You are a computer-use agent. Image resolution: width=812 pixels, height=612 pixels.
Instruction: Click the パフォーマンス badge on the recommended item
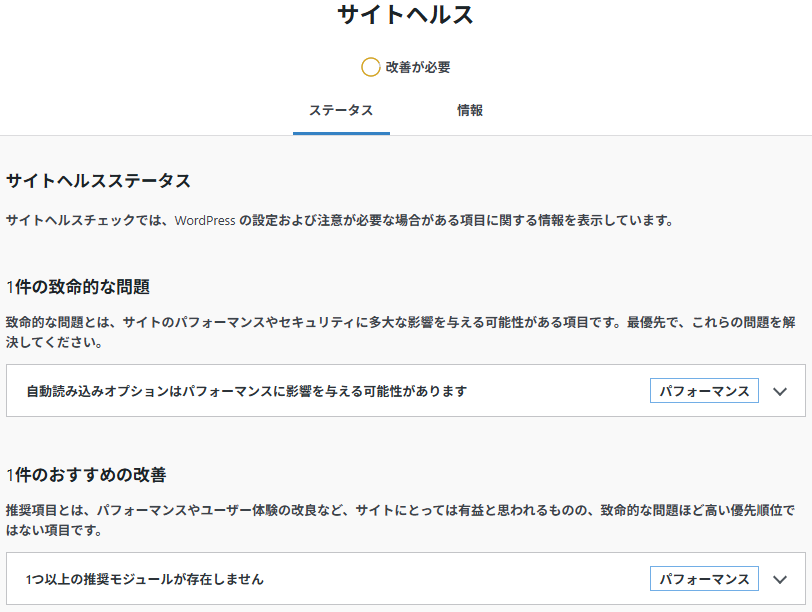point(704,579)
